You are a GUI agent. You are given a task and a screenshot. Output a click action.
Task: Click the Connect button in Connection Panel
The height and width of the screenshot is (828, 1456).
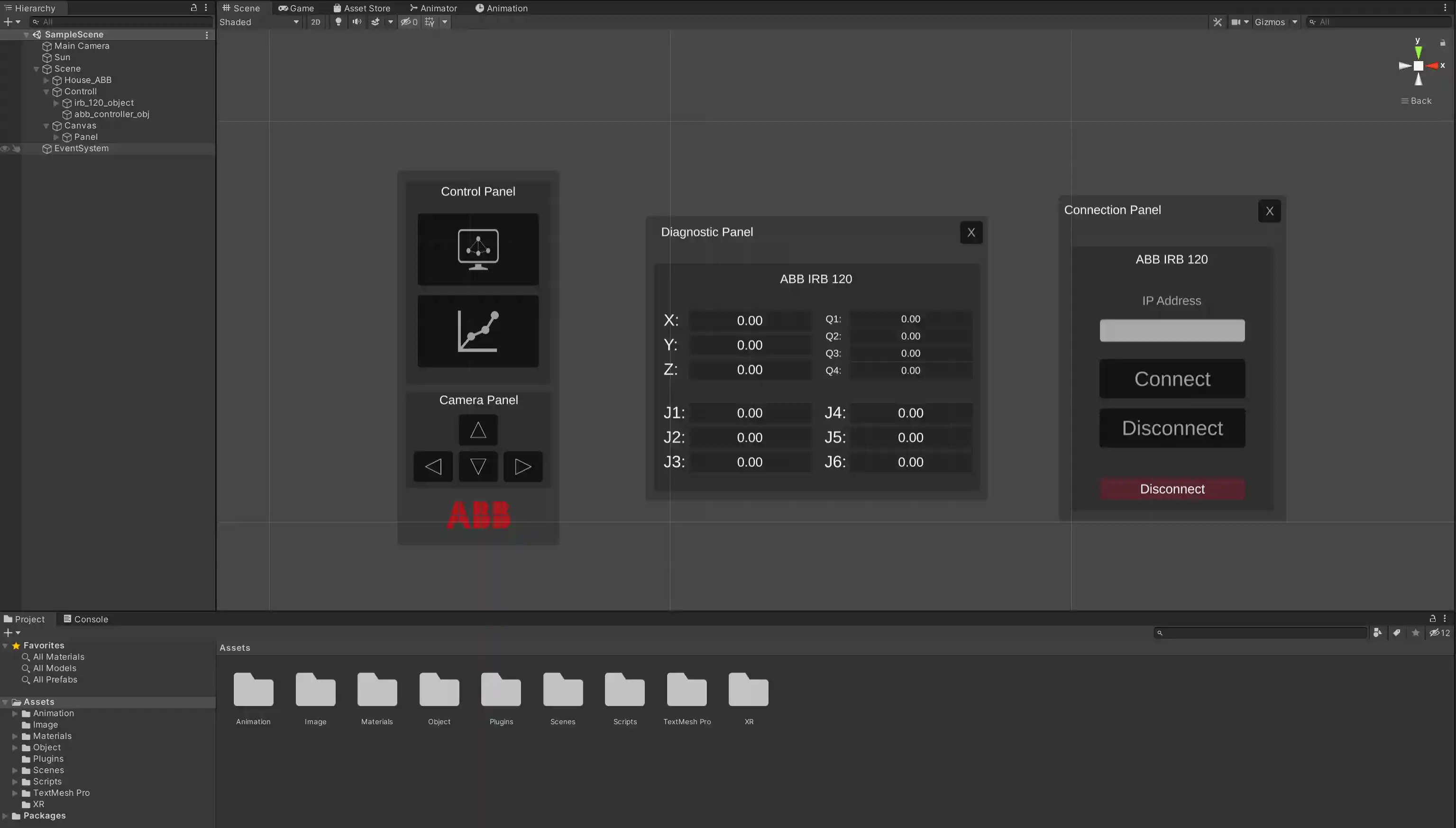click(1172, 379)
